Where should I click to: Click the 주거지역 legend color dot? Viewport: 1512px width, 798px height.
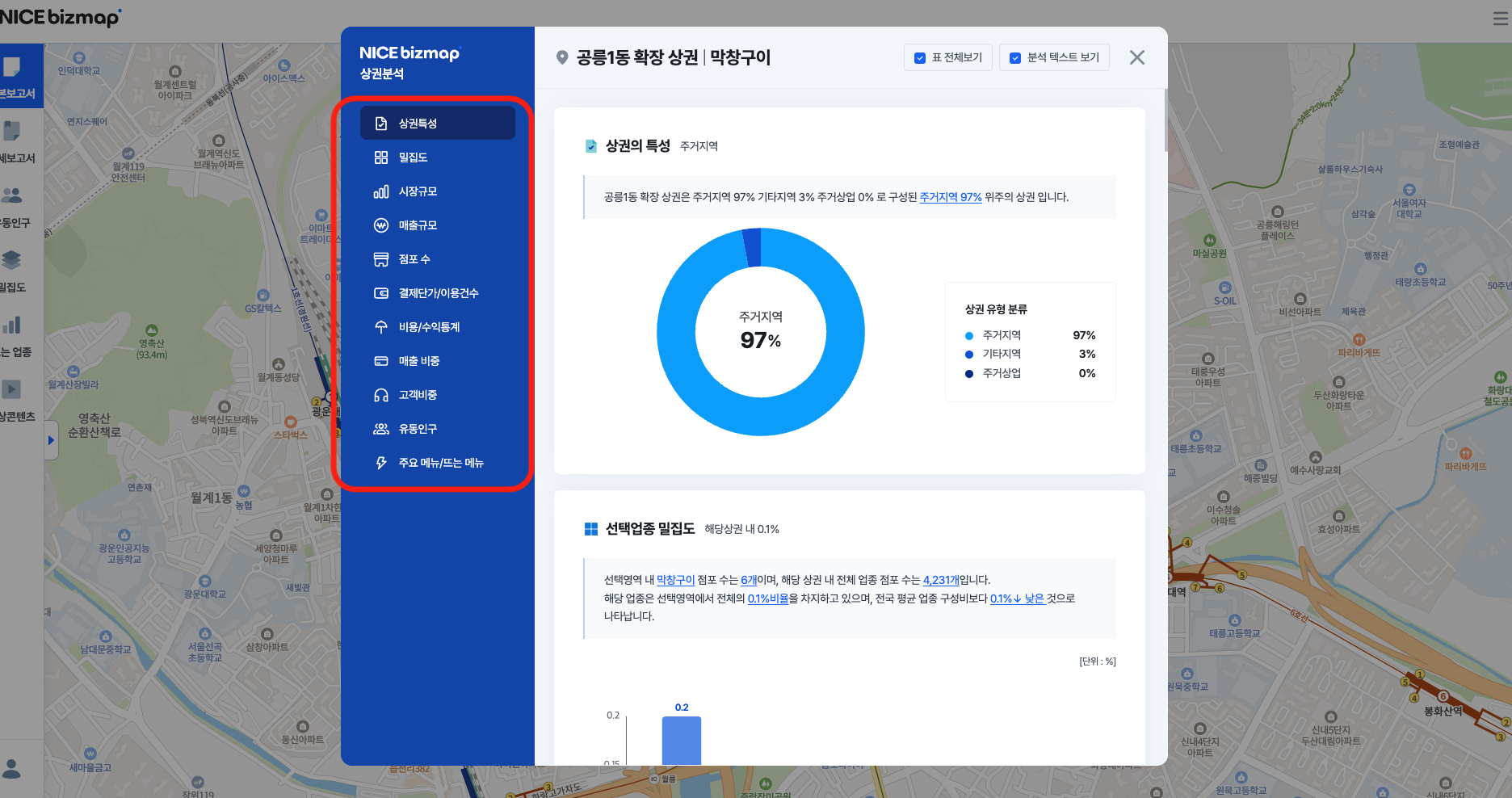click(969, 335)
